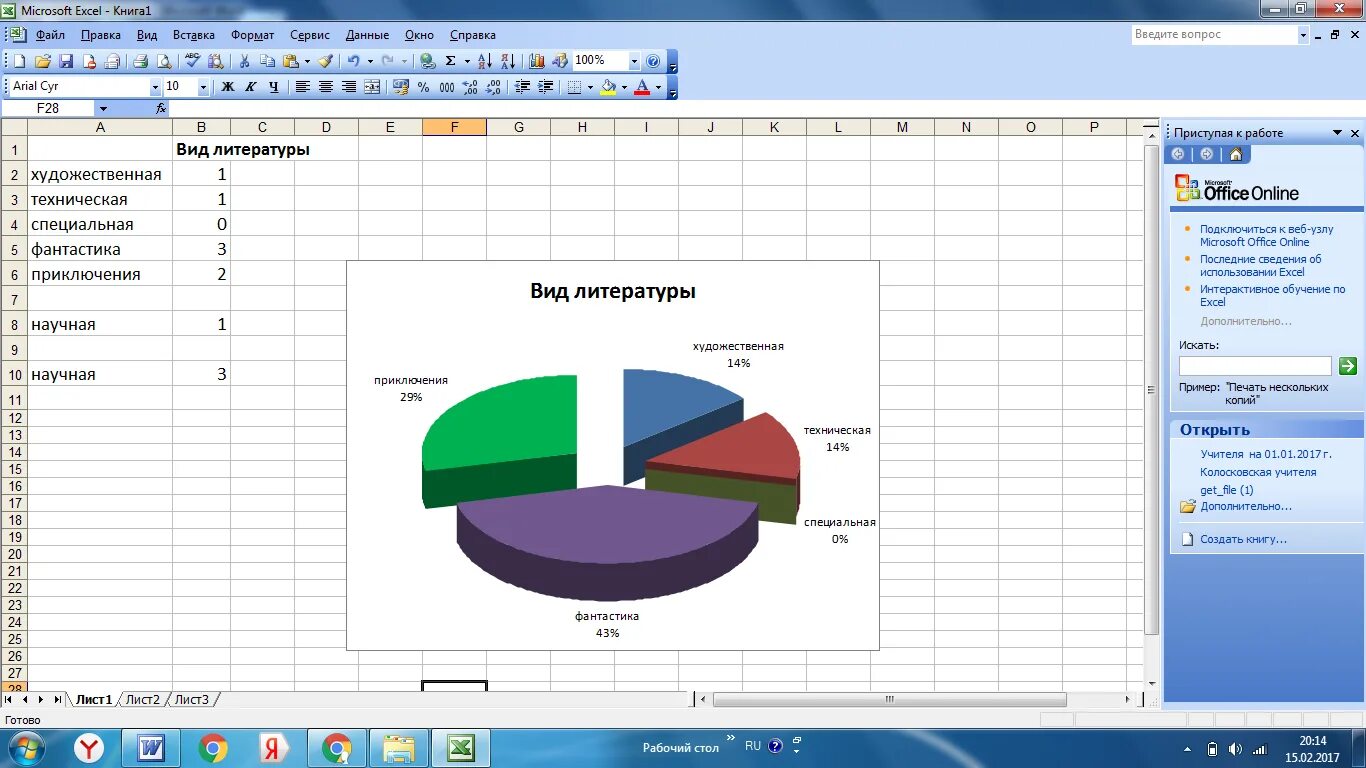The image size is (1366, 768).
Task: Open the font size 10 dropdown
Action: click(x=203, y=87)
